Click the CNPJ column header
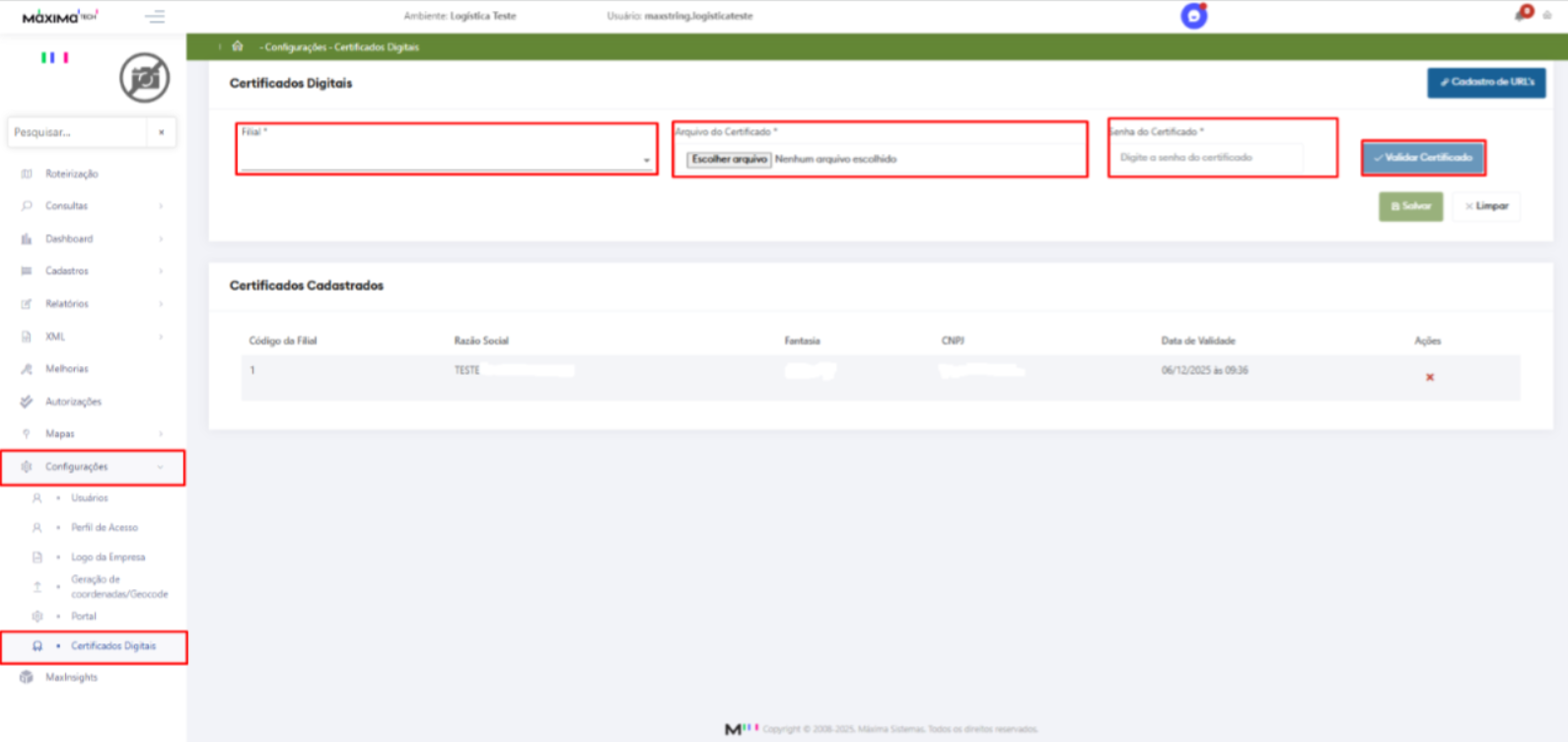 [953, 340]
